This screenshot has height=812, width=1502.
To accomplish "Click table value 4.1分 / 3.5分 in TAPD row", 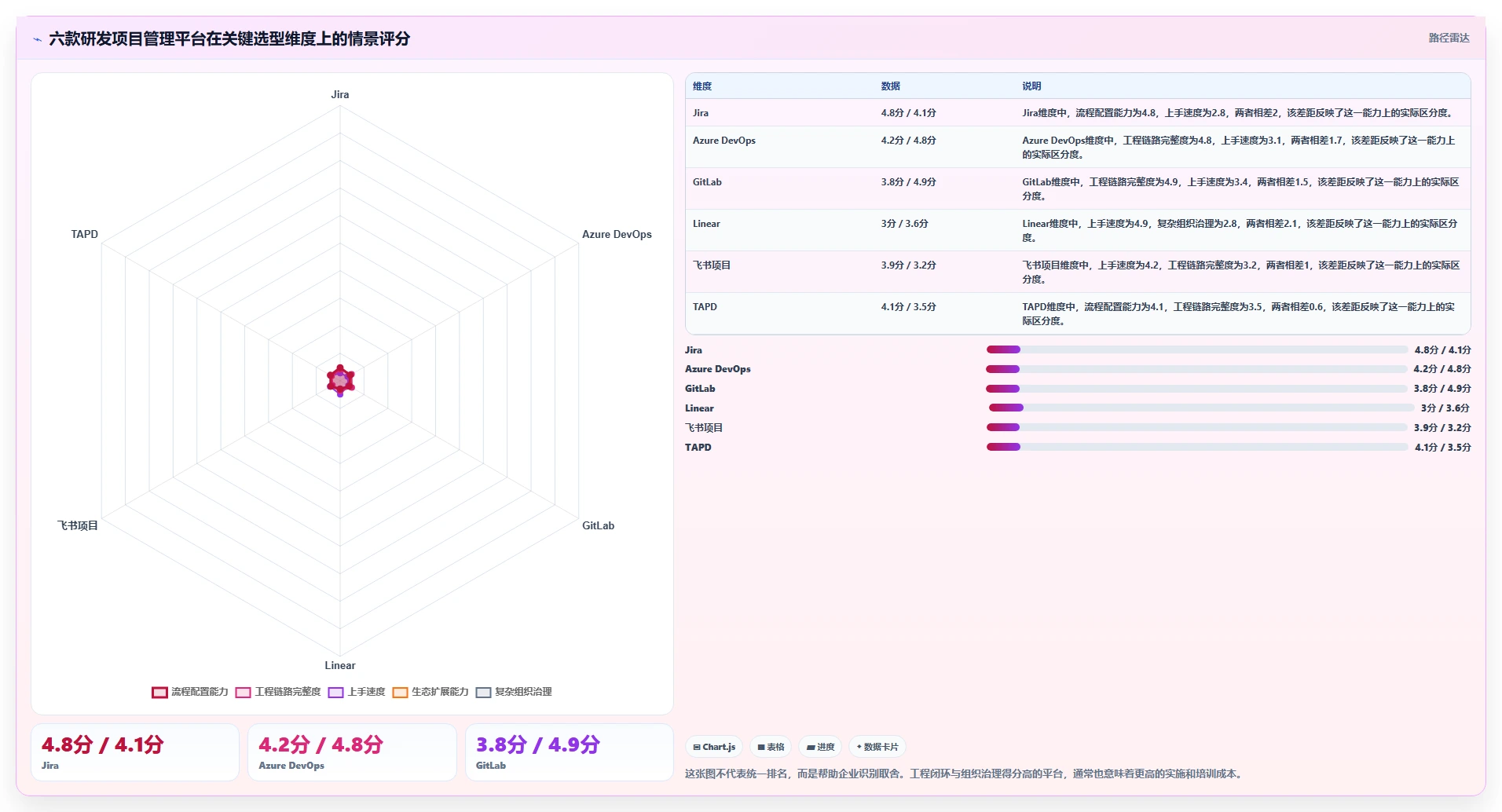I will coord(908,307).
